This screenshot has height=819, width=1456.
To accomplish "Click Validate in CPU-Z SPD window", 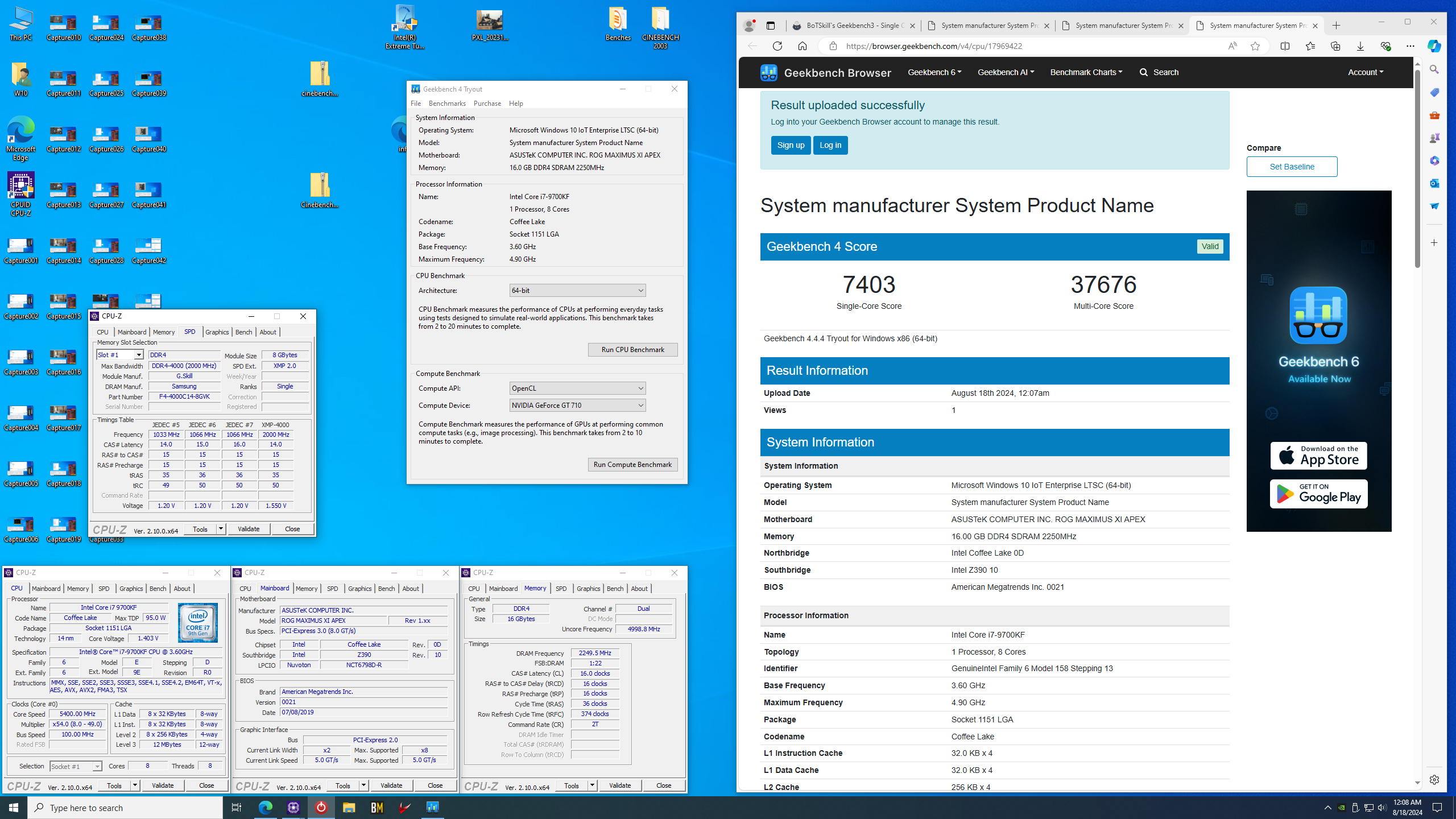I will tap(249, 530).
